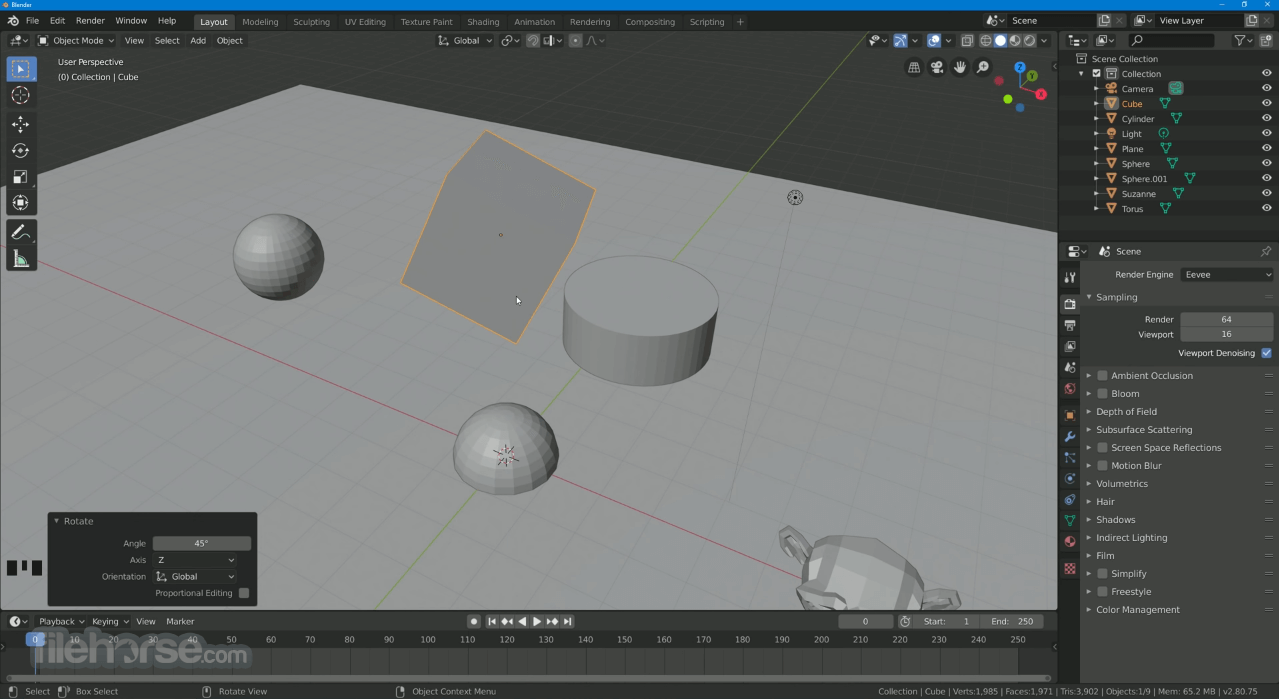The height and width of the screenshot is (699, 1279).
Task: Activate the Rotate tool
Action: (x=20, y=151)
